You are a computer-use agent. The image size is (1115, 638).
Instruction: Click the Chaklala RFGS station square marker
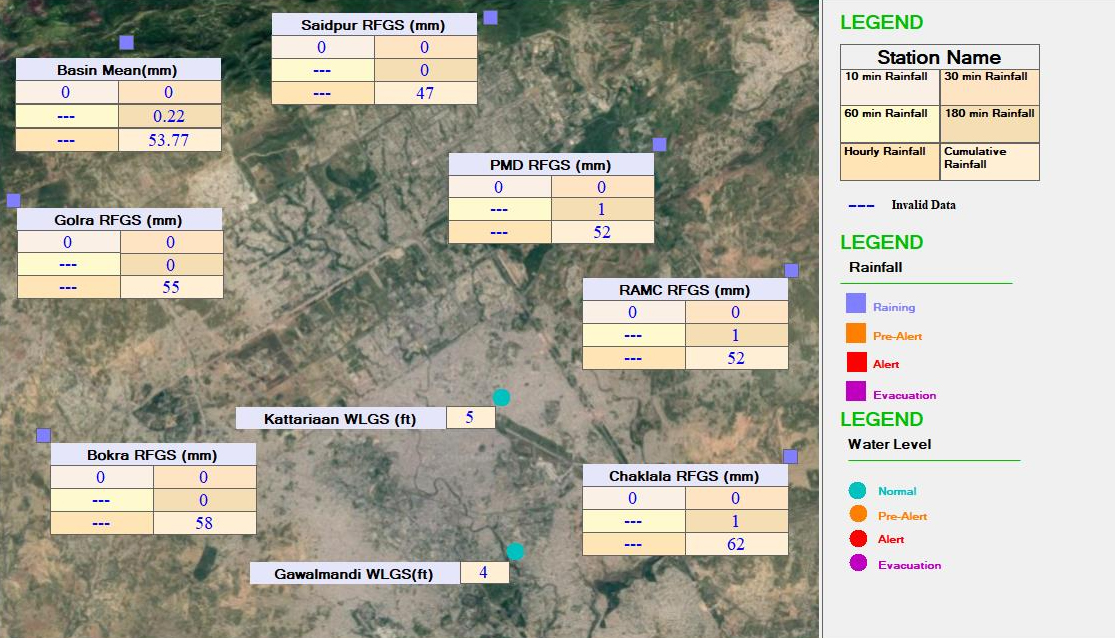coord(790,456)
